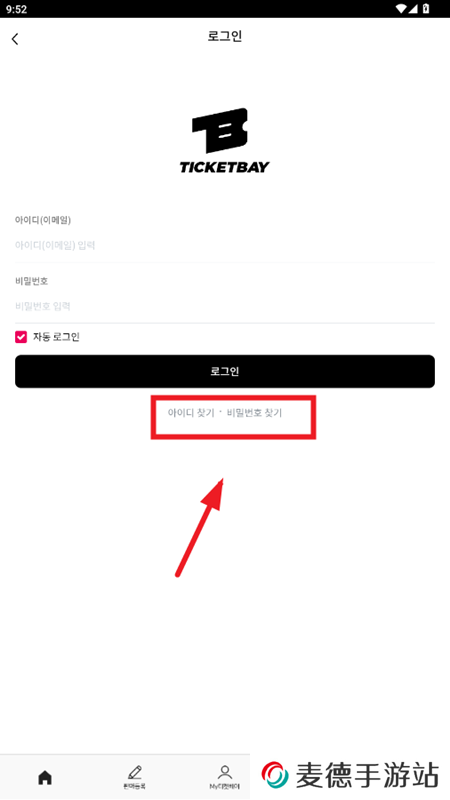Tap the 로그인 page title
This screenshot has height=800, width=450.
(x=225, y=36)
